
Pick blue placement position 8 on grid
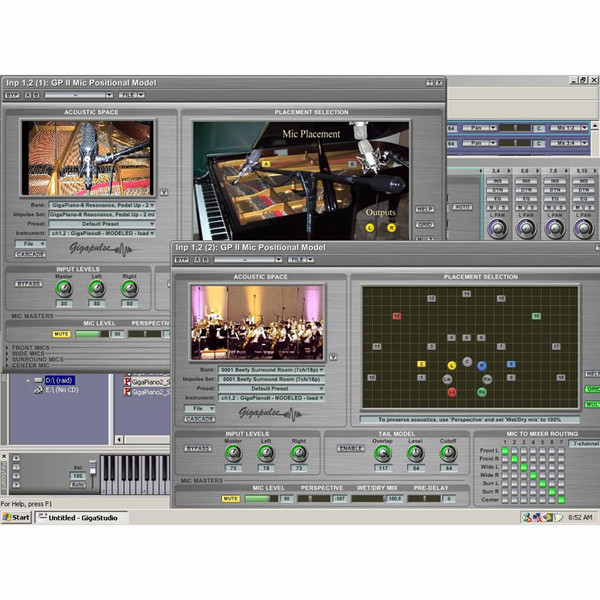(511, 364)
